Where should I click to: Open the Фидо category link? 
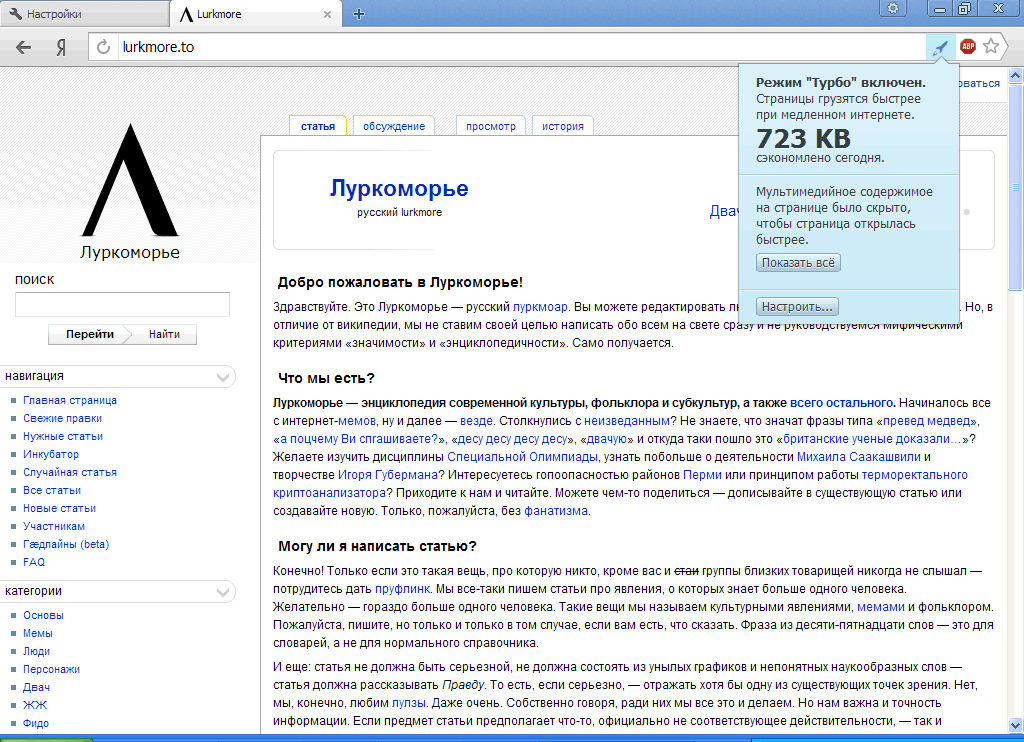36,723
